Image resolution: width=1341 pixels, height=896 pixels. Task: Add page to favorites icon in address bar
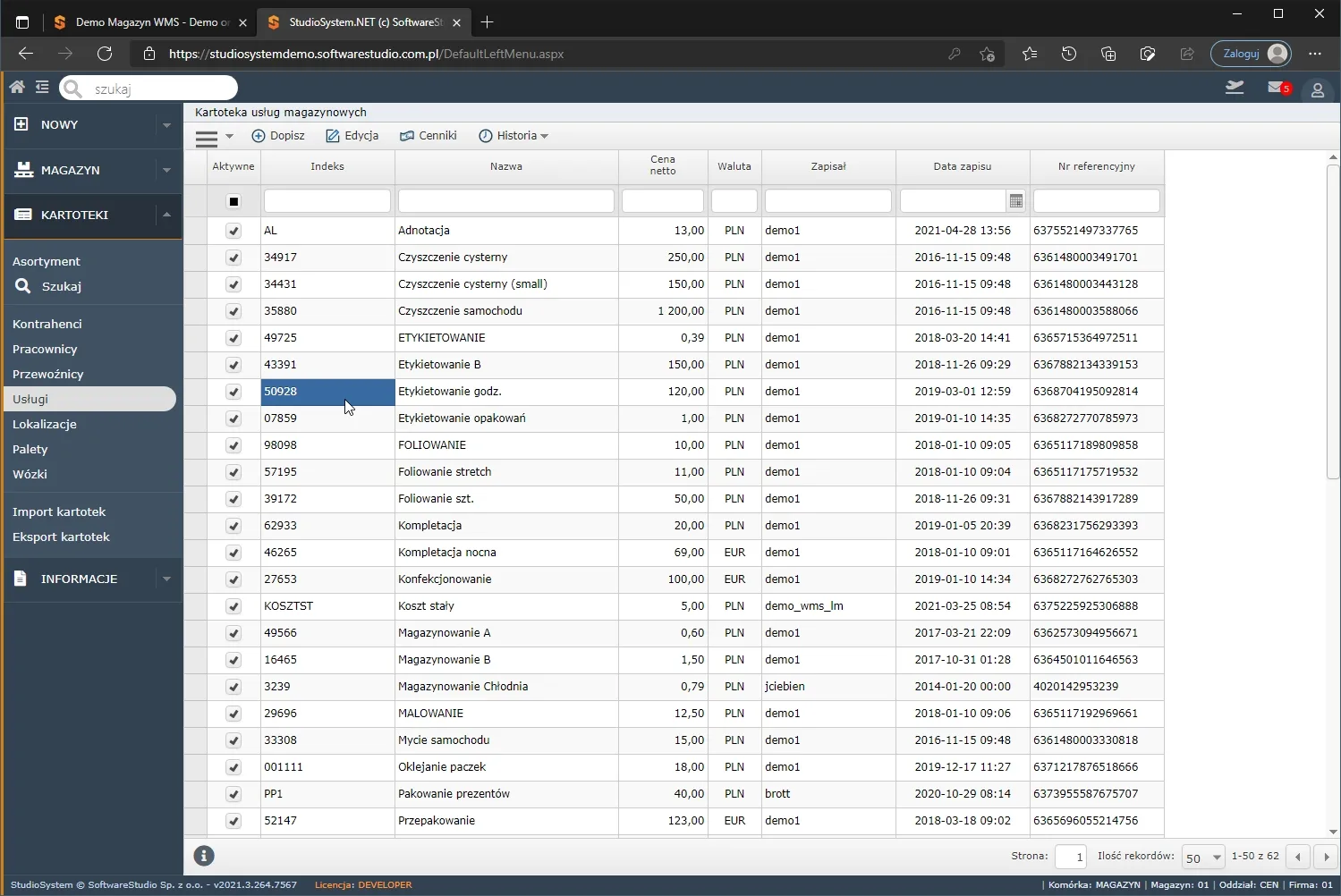[x=987, y=54]
